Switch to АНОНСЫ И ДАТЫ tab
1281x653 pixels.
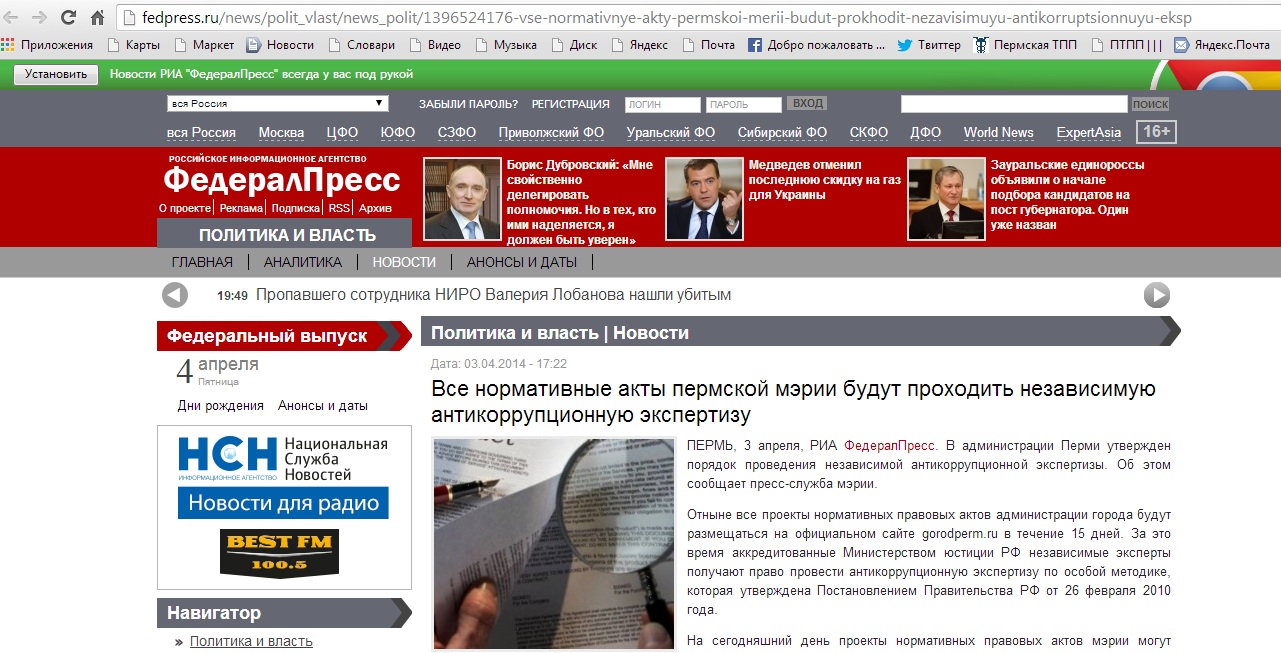click(x=522, y=262)
